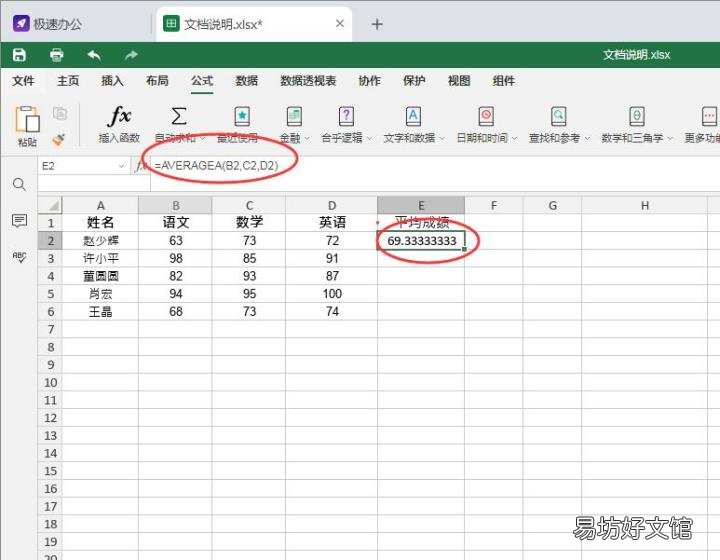Expand the Logical functions dropdown arrow
Screen dimensions: 720x560
tap(369, 138)
